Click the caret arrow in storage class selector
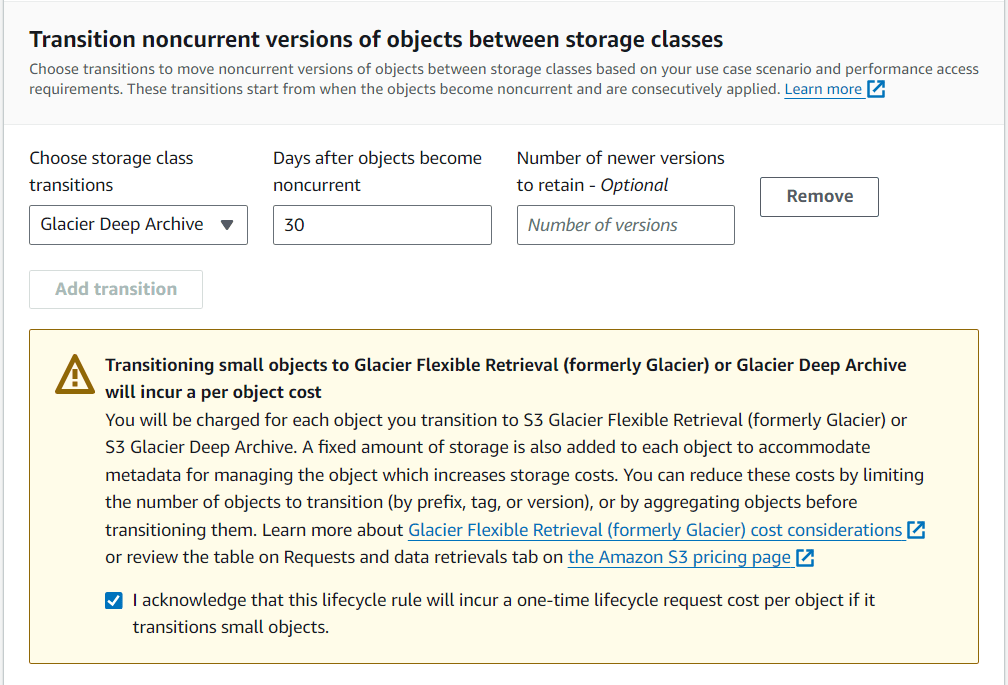Screen dimensions: 1008x685 [226, 225]
